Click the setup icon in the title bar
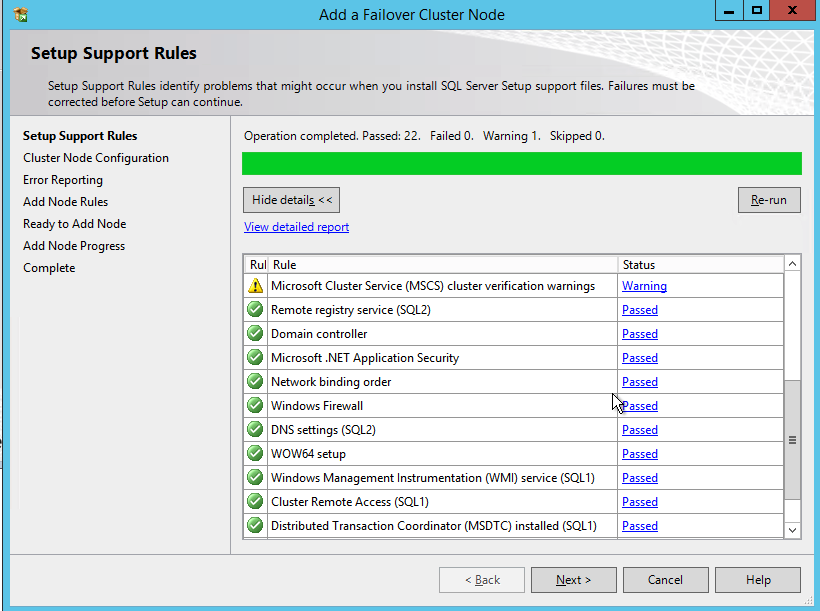 point(21,14)
